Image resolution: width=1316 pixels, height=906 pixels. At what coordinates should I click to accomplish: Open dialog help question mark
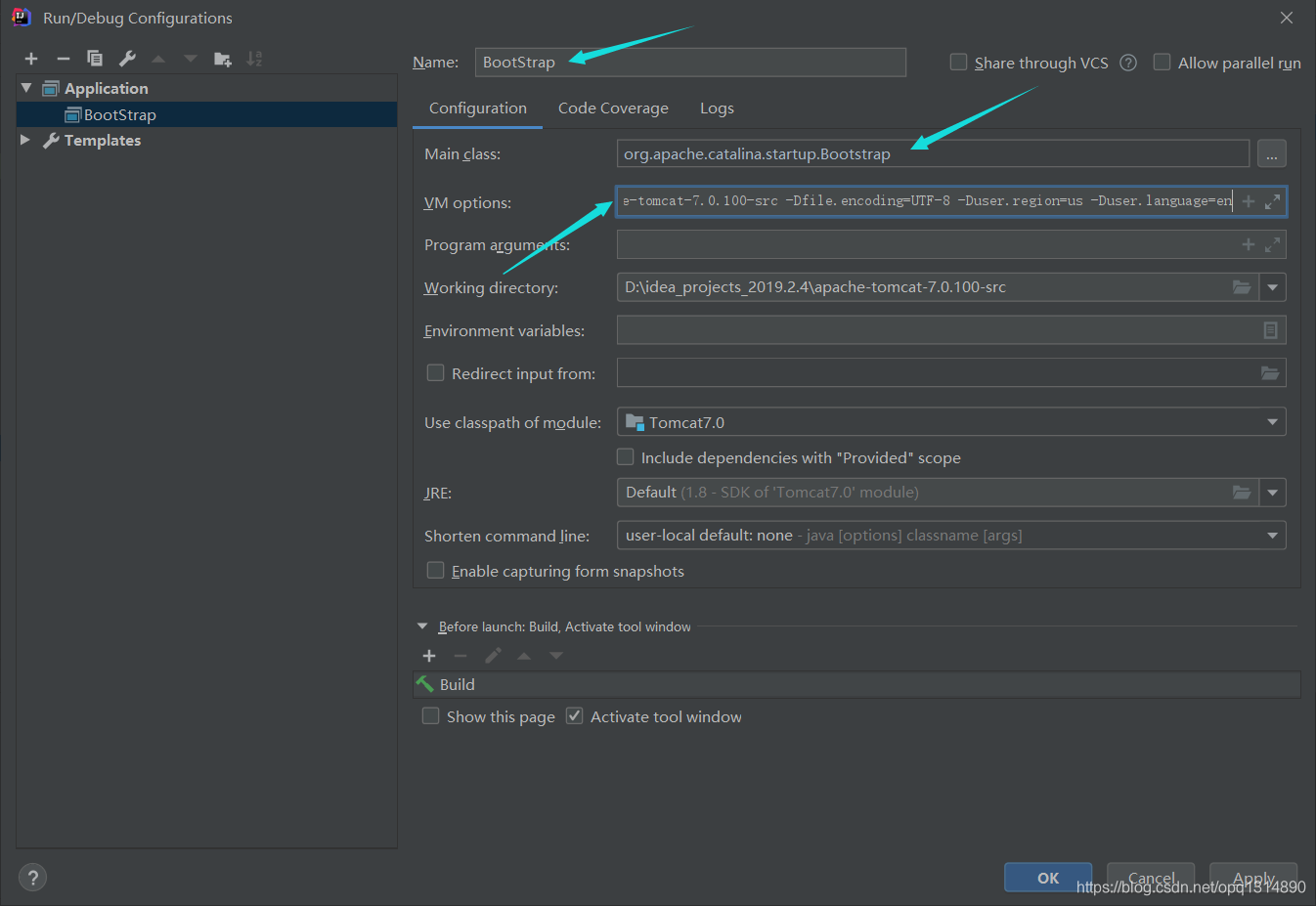(x=32, y=877)
